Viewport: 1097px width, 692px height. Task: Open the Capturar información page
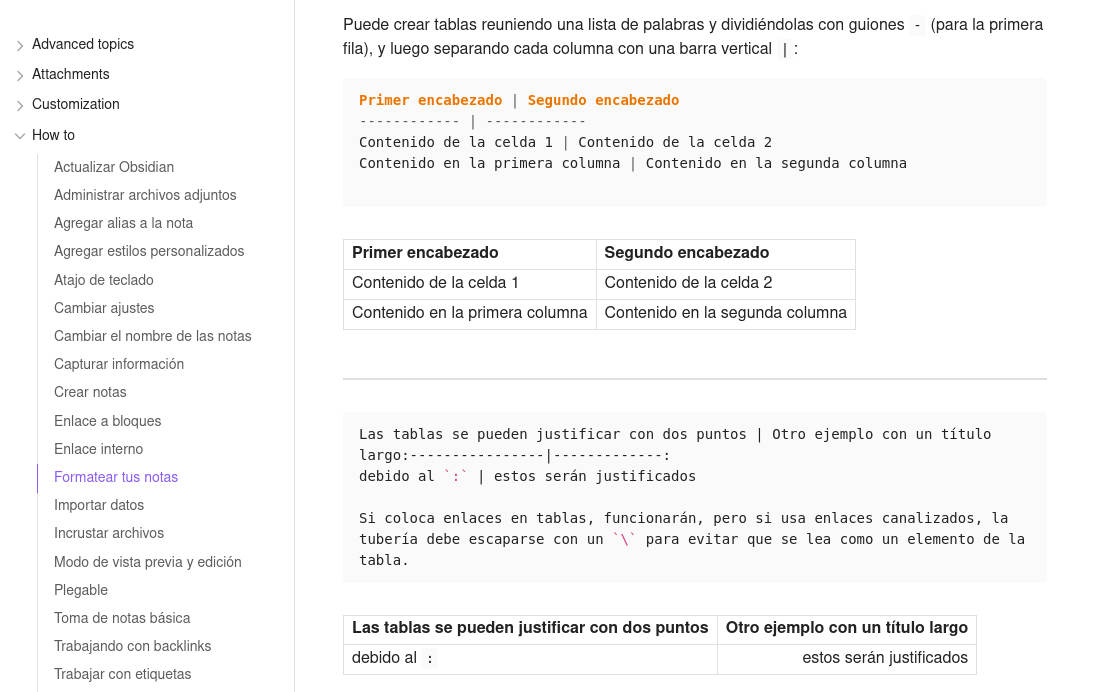(119, 364)
